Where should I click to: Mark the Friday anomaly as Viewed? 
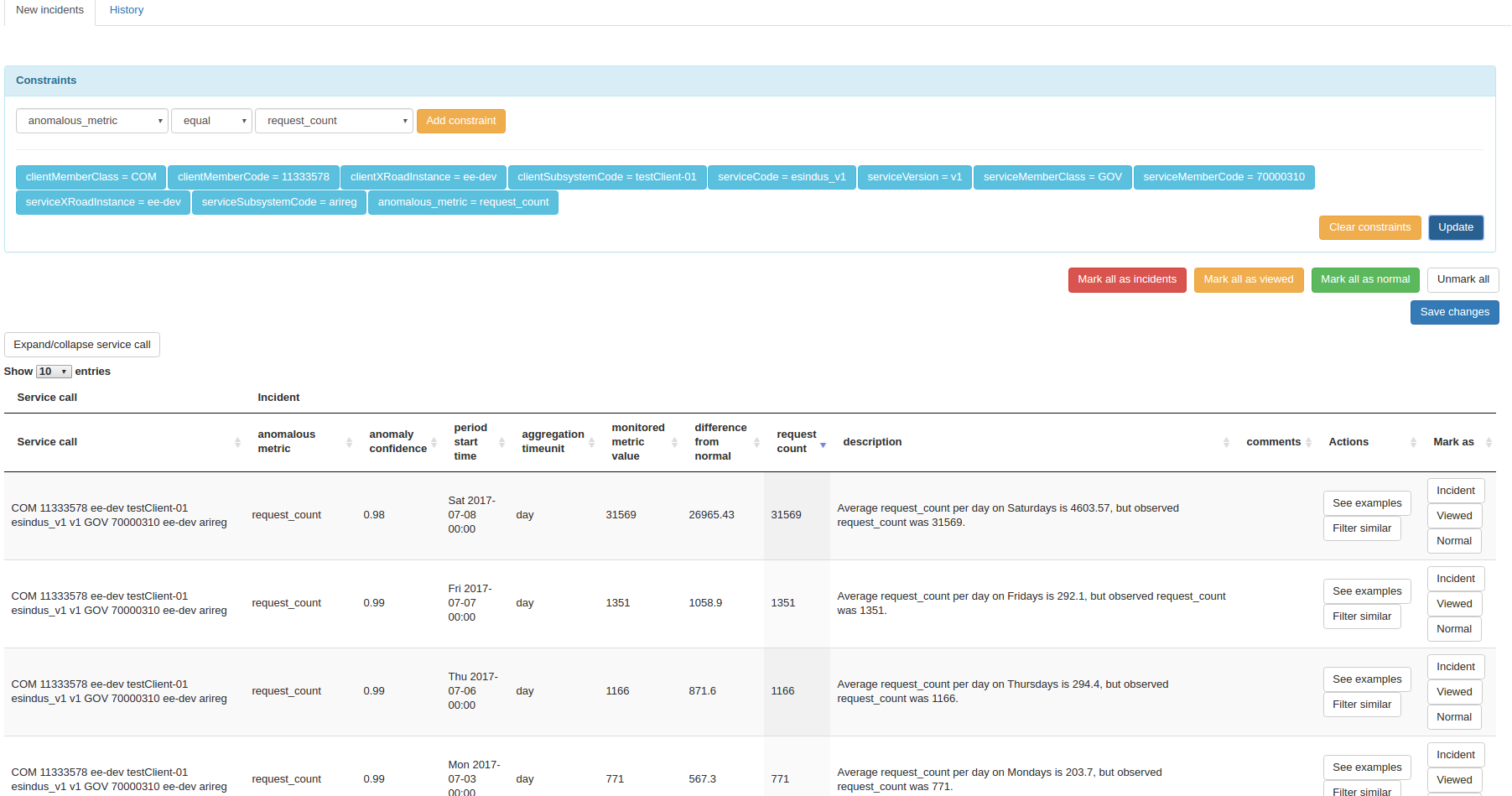[x=1454, y=603]
